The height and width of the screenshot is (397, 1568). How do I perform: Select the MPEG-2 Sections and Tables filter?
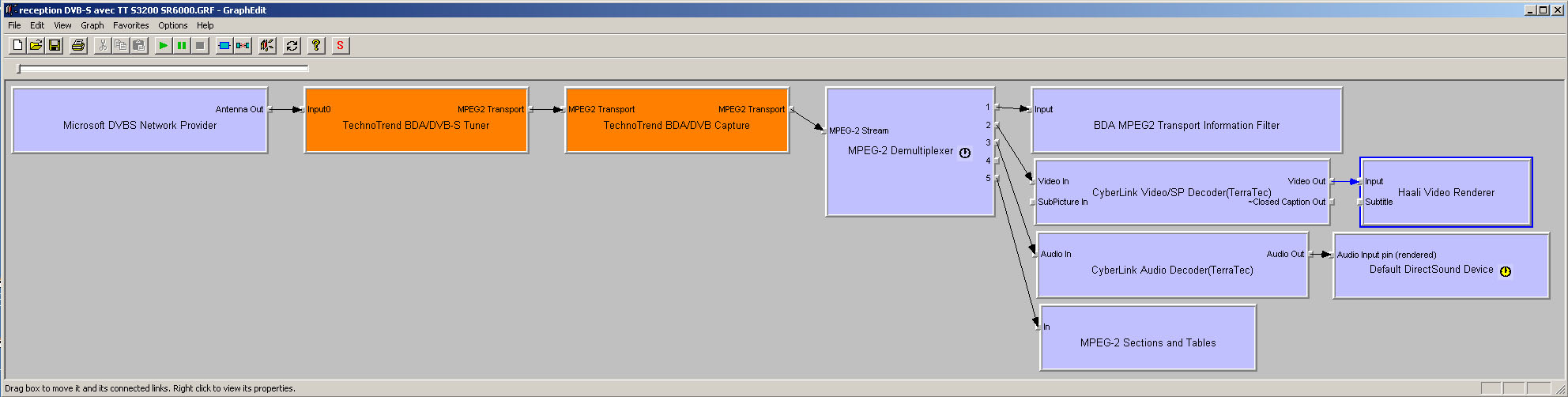tap(1148, 338)
